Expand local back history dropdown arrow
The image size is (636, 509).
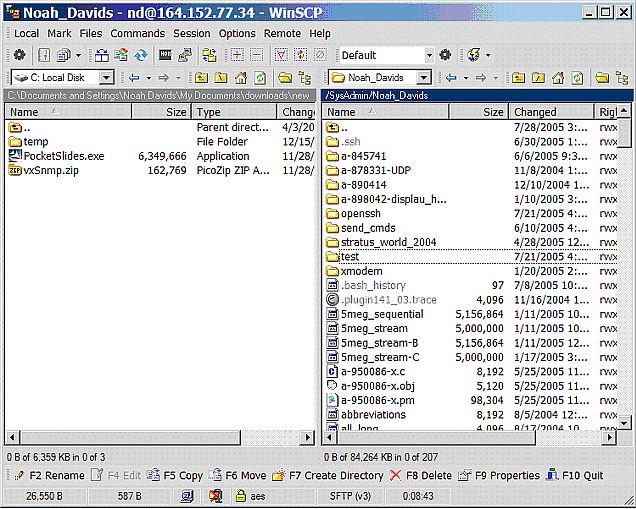(149, 77)
